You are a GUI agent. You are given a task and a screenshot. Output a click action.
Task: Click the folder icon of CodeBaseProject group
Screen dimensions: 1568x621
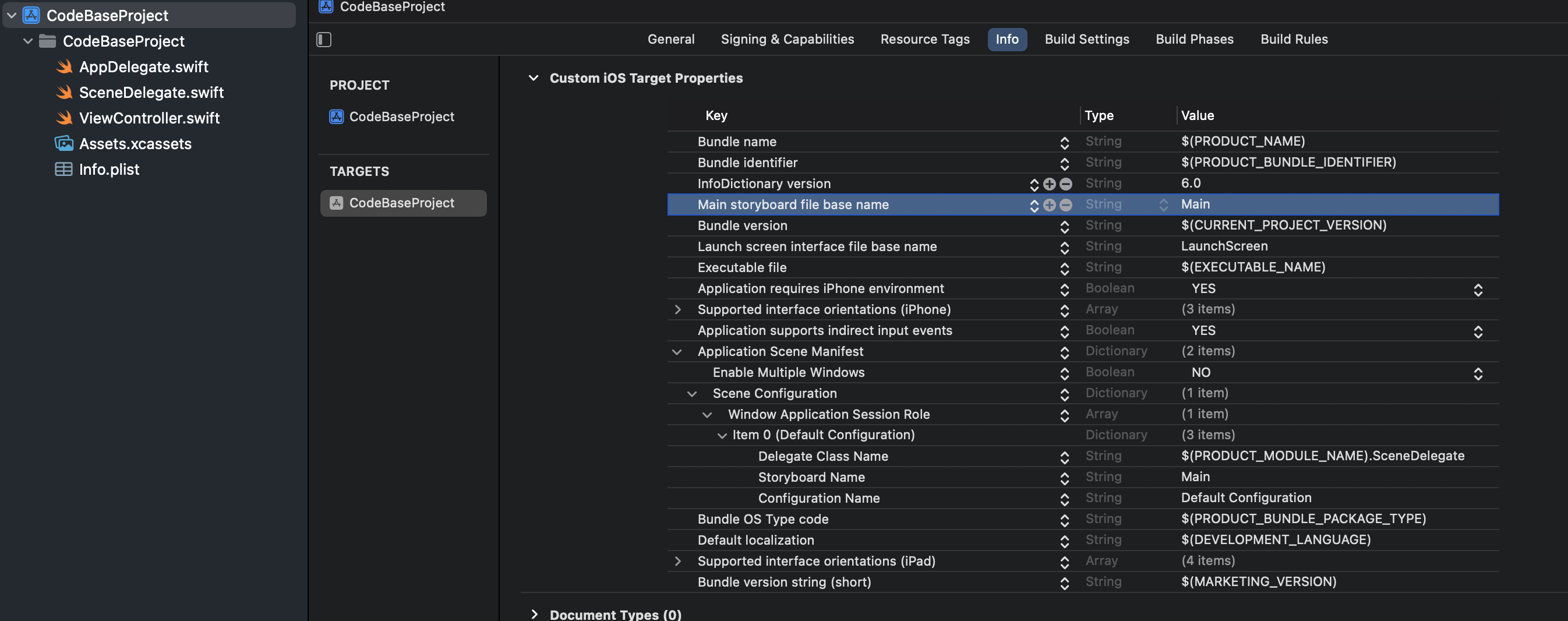click(x=48, y=41)
